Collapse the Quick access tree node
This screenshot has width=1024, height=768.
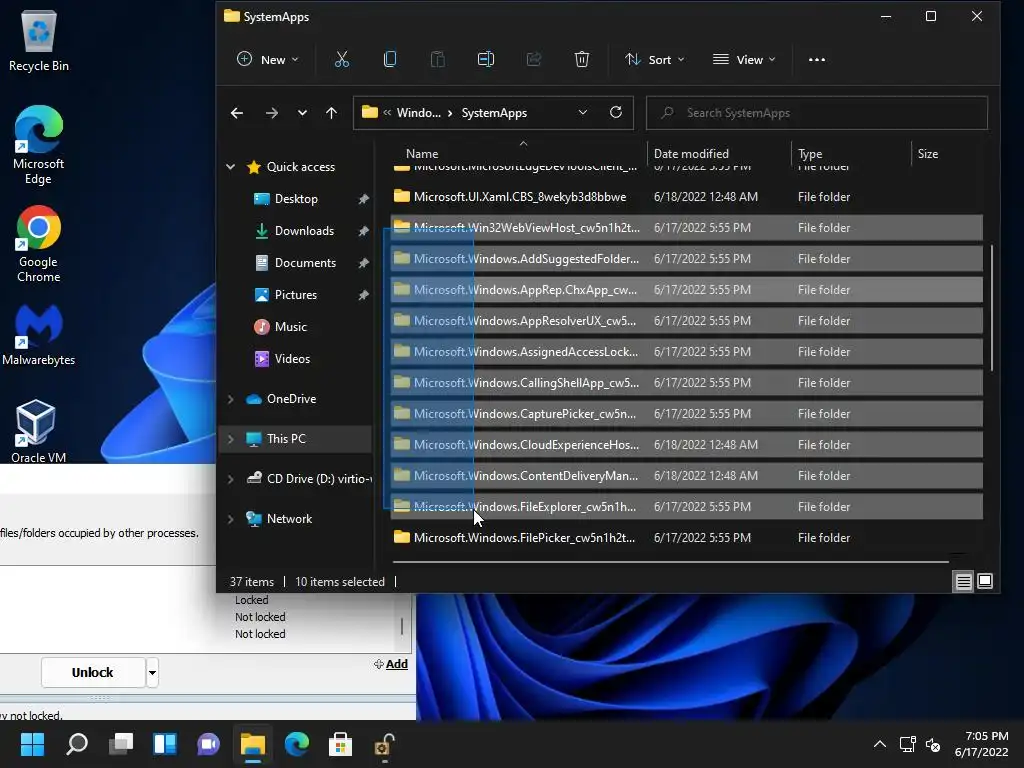pos(231,167)
